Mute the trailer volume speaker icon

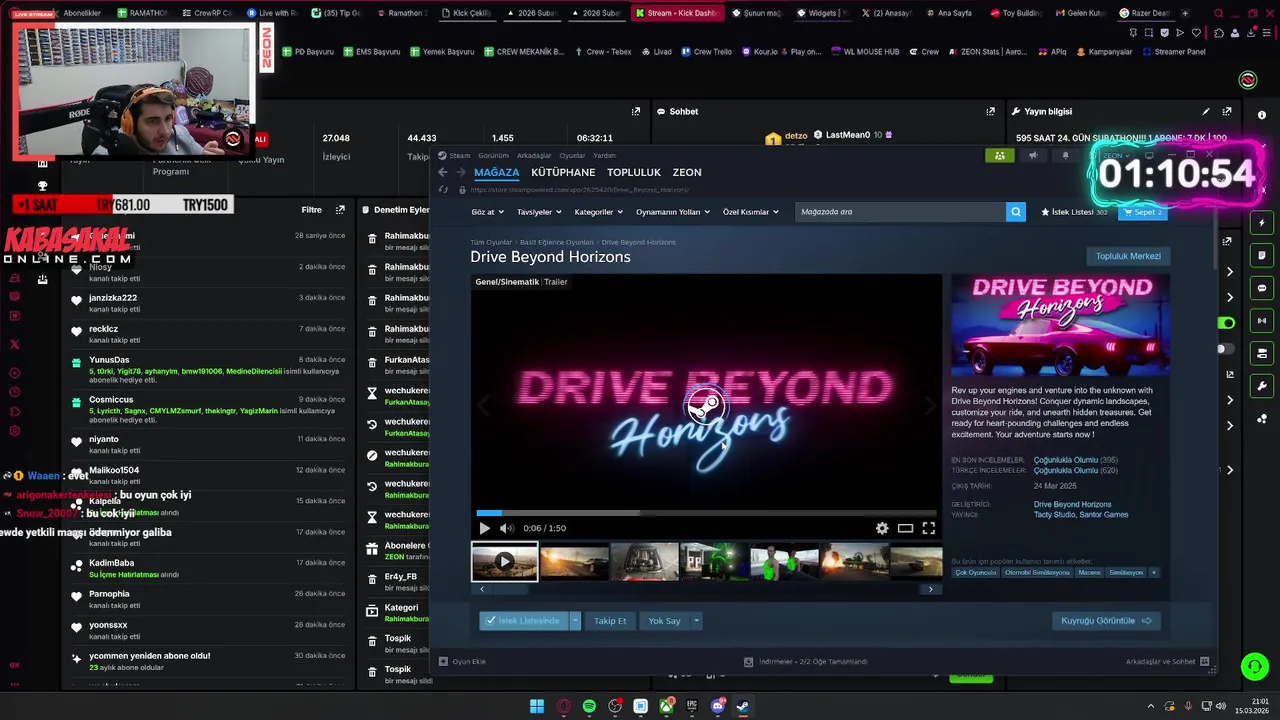(507, 528)
